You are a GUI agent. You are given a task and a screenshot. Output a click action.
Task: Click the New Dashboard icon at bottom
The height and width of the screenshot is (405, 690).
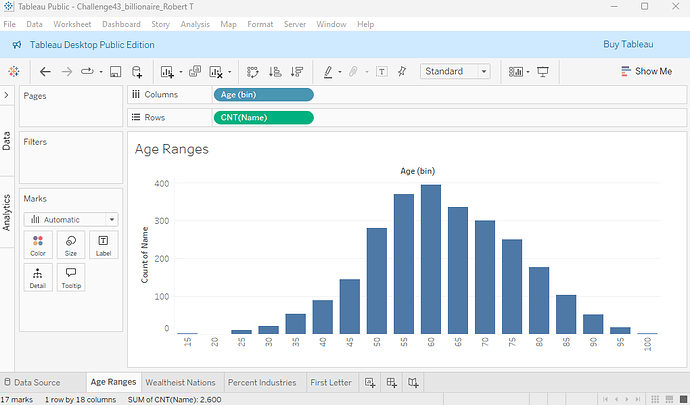[392, 383]
